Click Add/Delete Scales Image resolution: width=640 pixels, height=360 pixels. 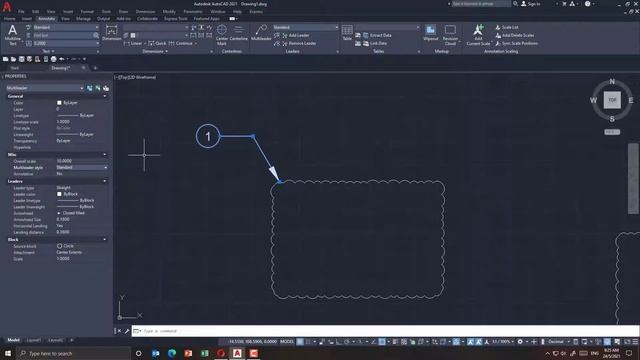pyautogui.click(x=515, y=36)
